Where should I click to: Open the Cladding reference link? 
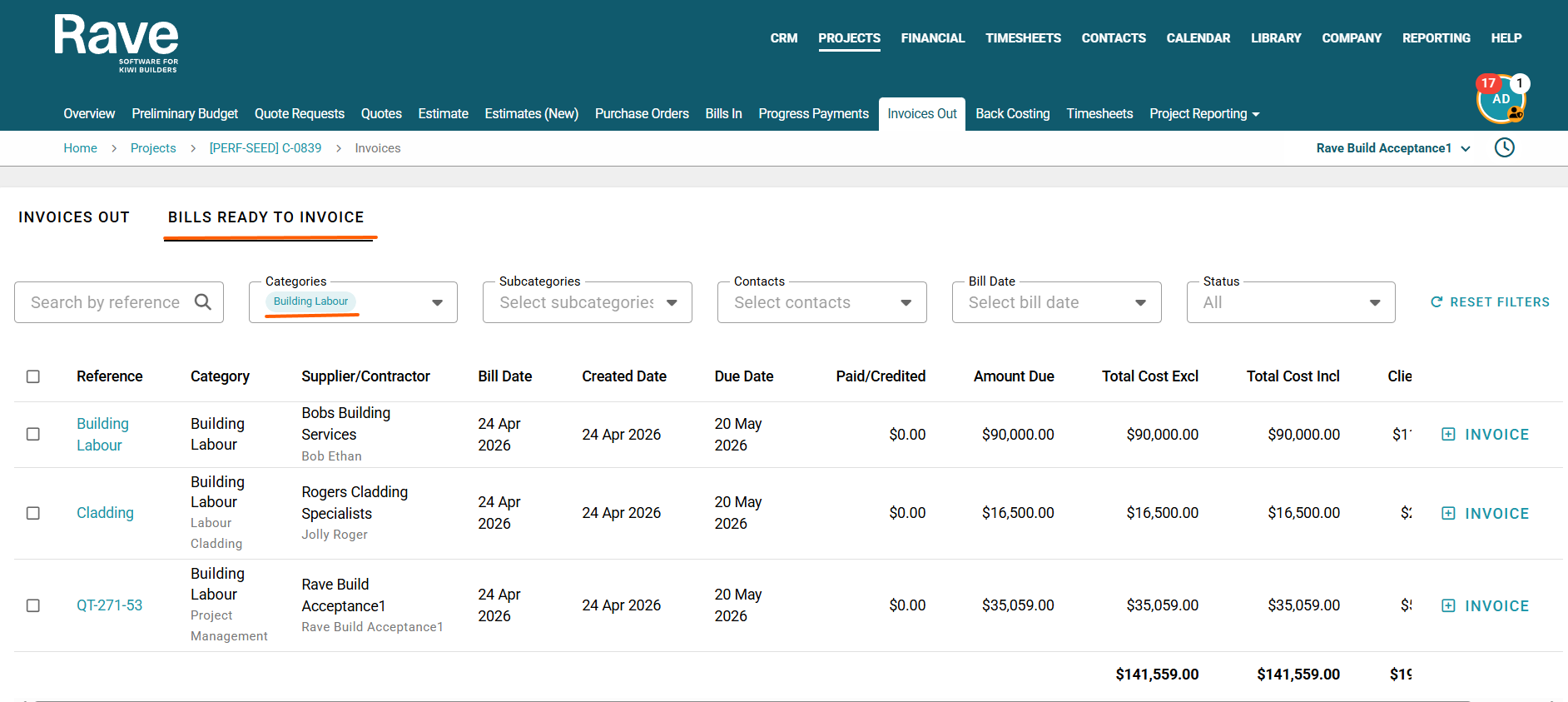pos(105,513)
